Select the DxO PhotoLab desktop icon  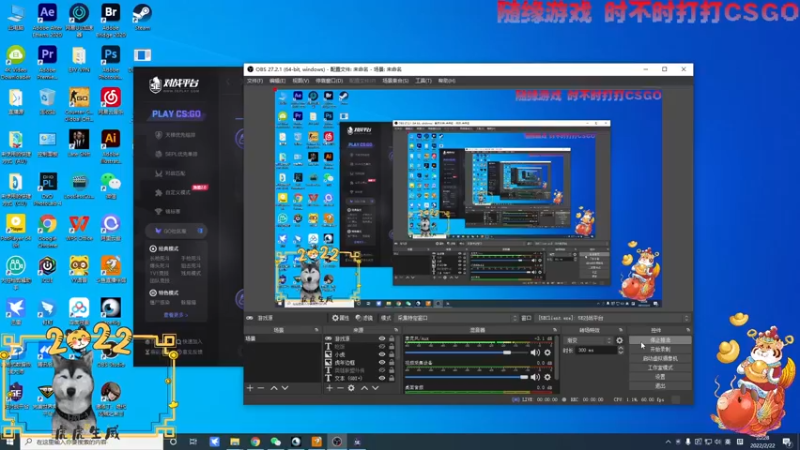click(x=47, y=189)
